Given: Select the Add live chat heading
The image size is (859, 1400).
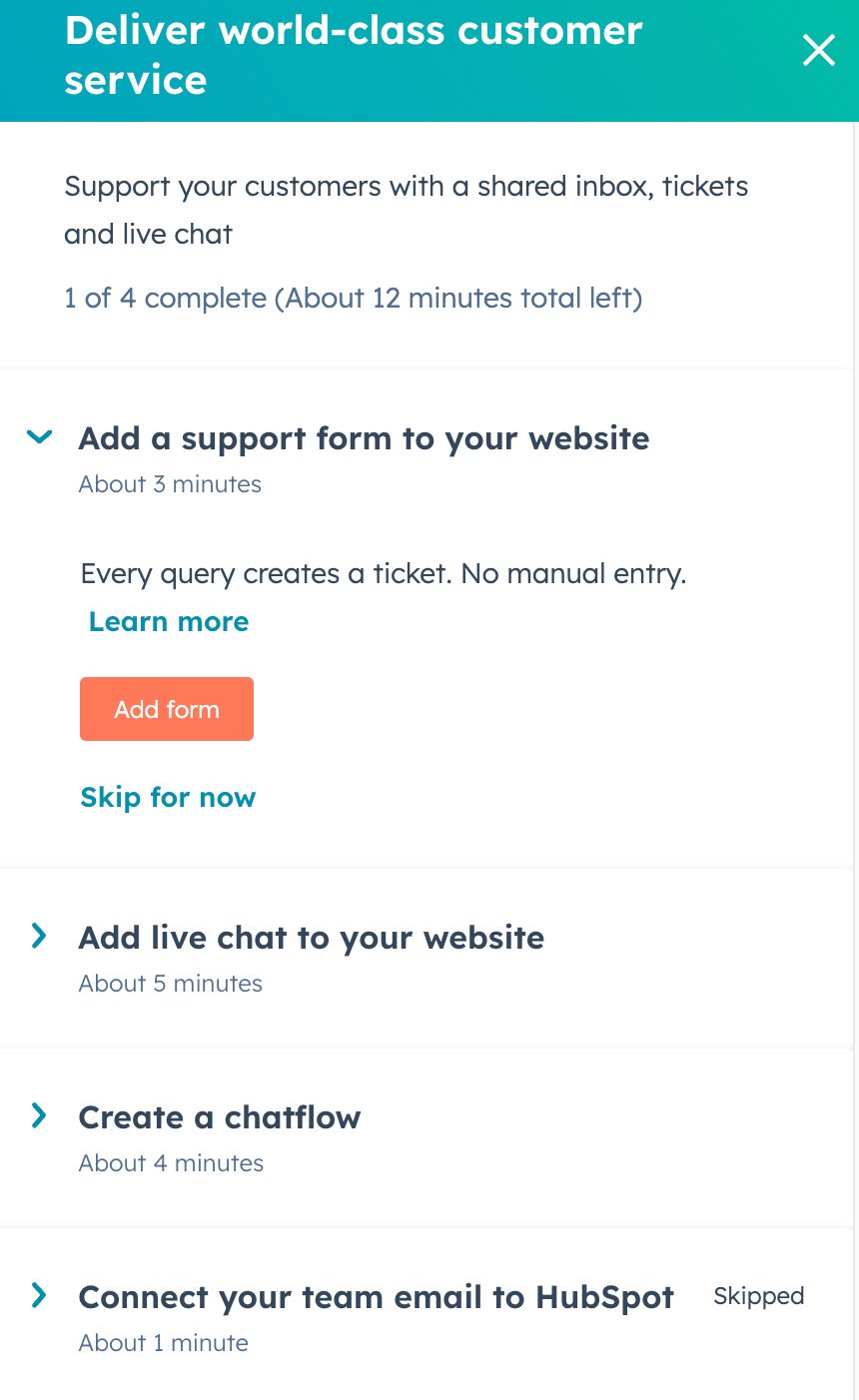Looking at the screenshot, I should (311, 937).
